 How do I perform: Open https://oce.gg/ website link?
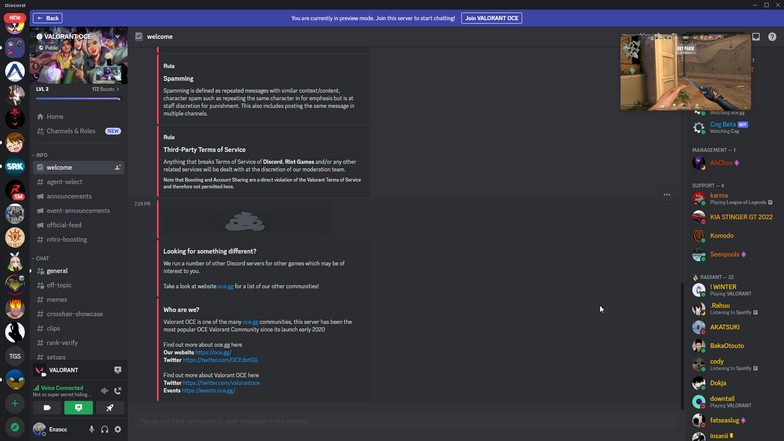[213, 352]
